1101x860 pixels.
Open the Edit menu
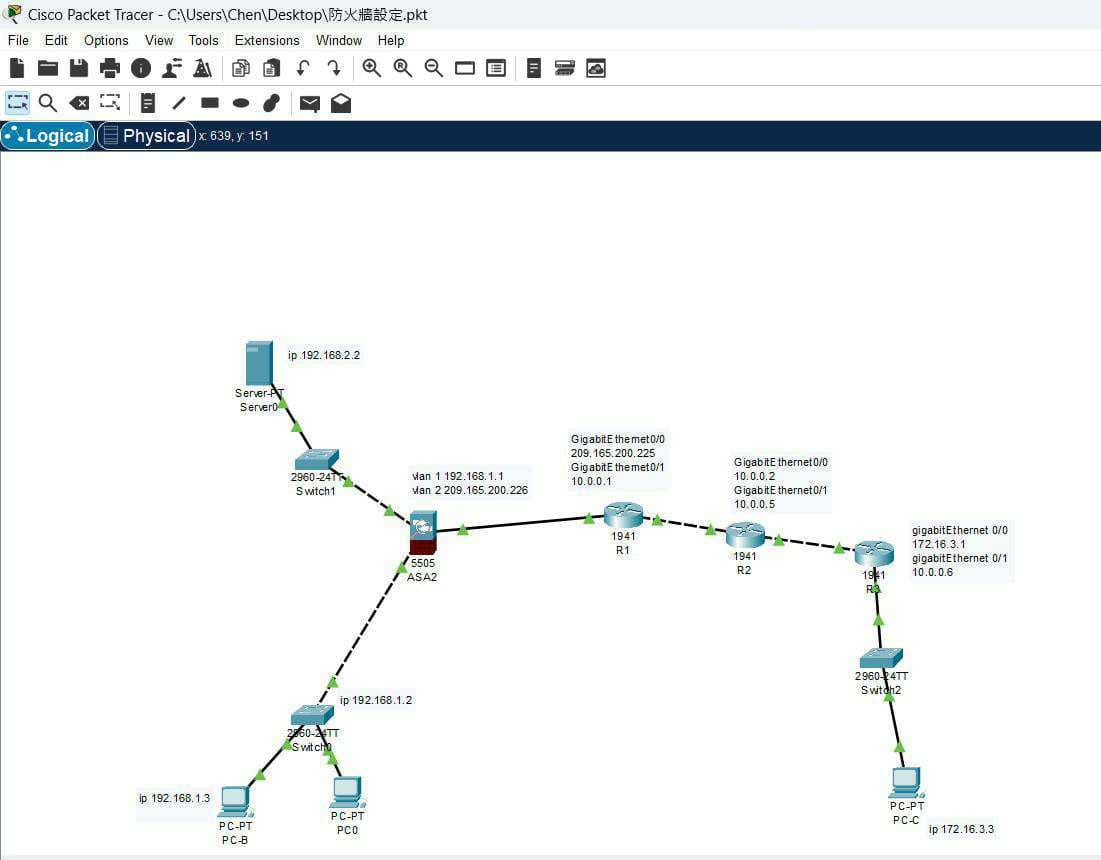56,40
